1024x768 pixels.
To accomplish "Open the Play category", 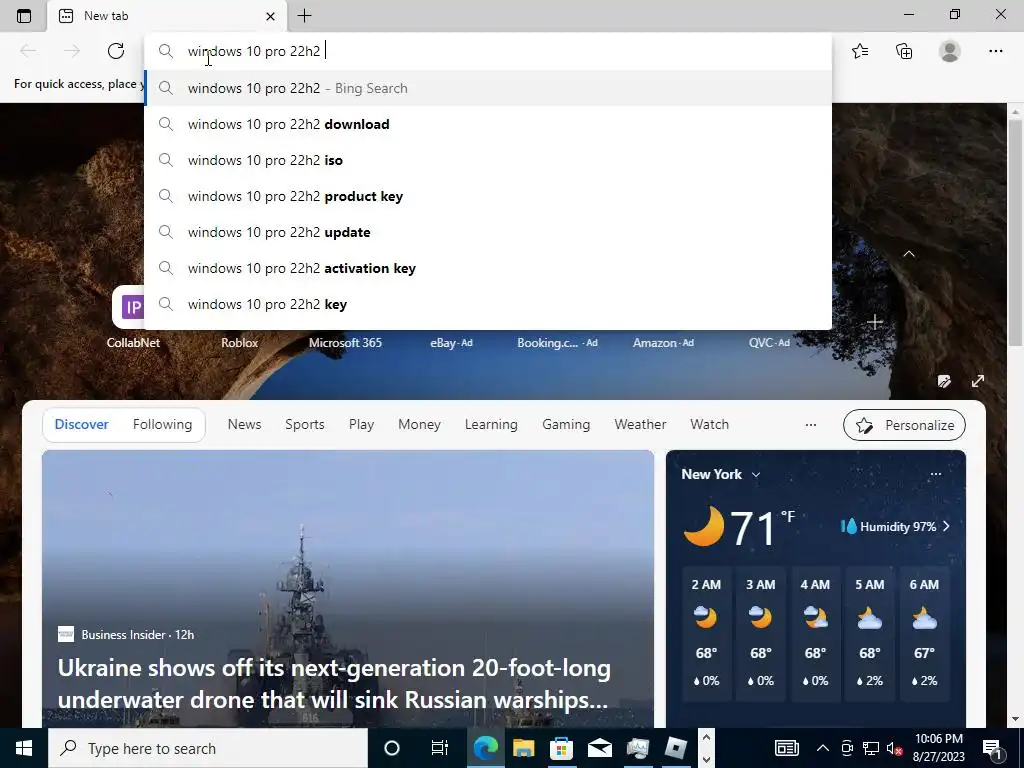I will (x=361, y=424).
